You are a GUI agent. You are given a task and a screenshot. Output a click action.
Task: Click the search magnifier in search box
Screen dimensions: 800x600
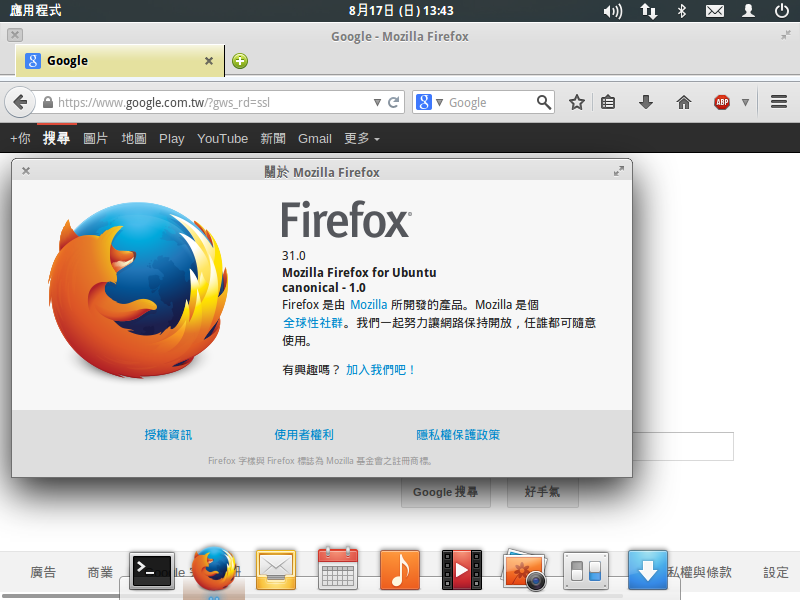click(x=544, y=103)
